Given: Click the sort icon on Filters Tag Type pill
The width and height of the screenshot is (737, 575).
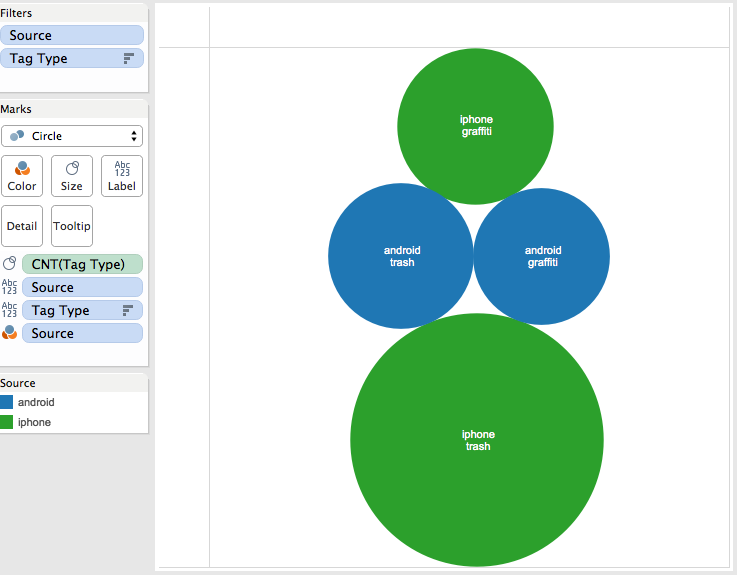Looking at the screenshot, I should point(128,58).
